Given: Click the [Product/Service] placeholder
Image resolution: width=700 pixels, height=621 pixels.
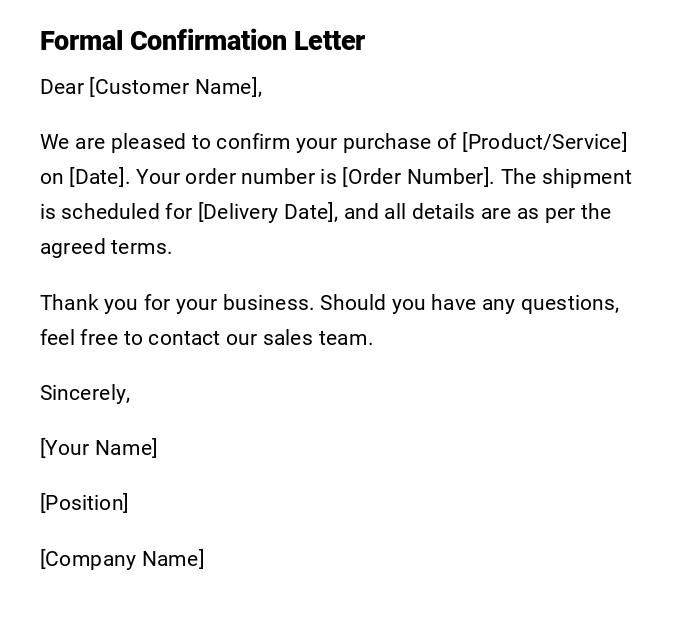Looking at the screenshot, I should (x=545, y=142).
